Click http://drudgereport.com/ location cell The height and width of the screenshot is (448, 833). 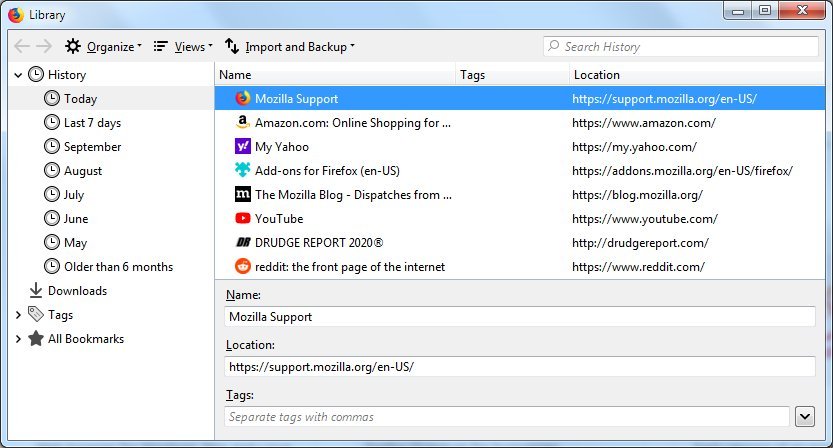(640, 243)
